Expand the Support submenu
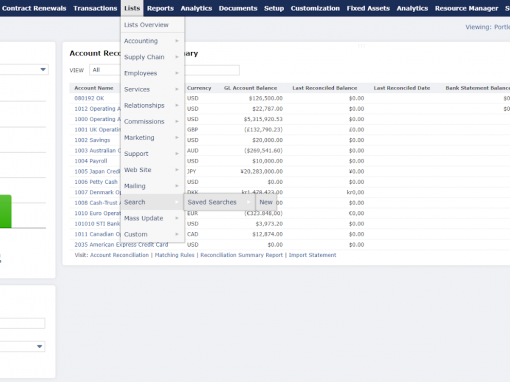The image size is (510, 382). [x=152, y=154]
